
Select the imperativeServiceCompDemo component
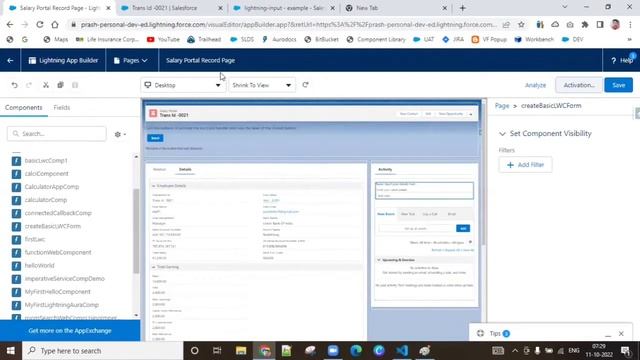click(x=64, y=278)
